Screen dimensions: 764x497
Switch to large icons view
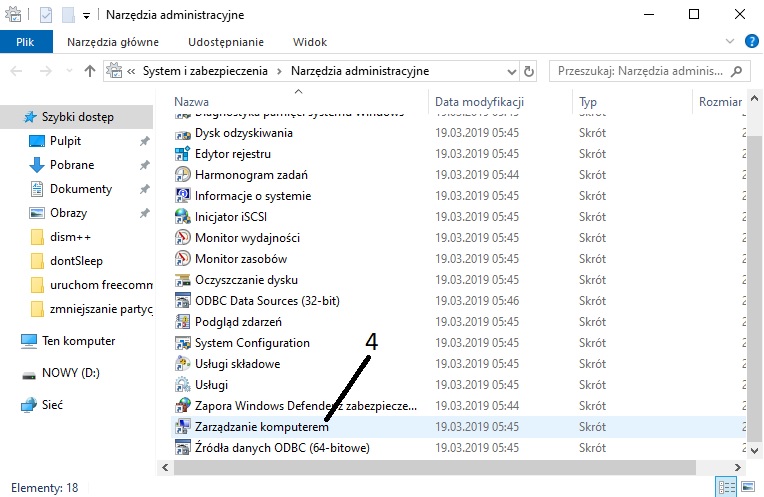tap(748, 487)
